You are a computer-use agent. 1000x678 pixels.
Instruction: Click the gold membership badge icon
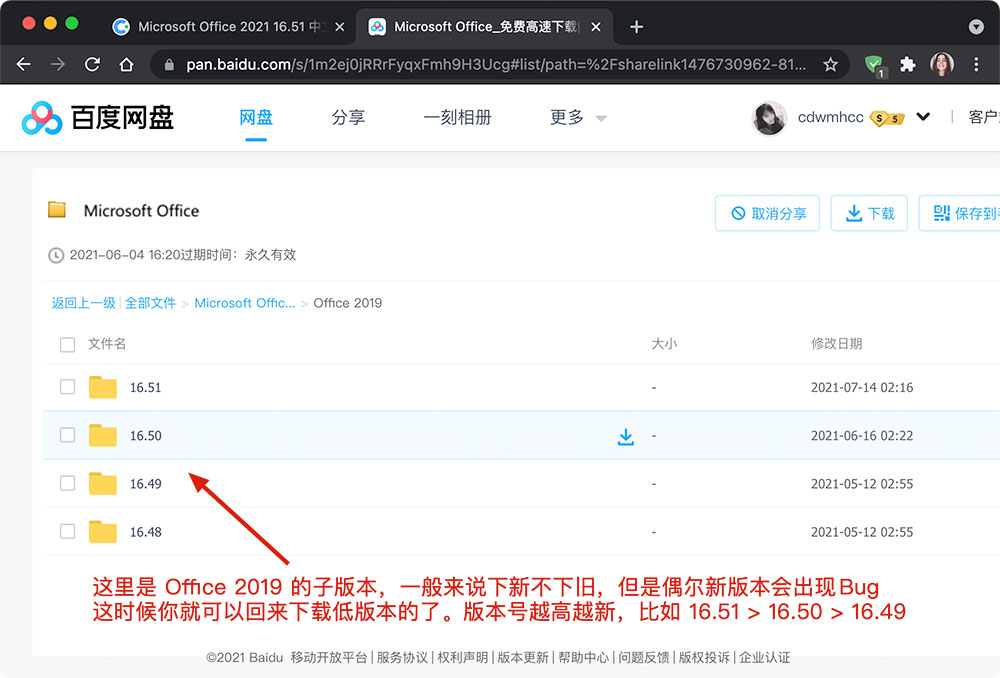tap(888, 118)
